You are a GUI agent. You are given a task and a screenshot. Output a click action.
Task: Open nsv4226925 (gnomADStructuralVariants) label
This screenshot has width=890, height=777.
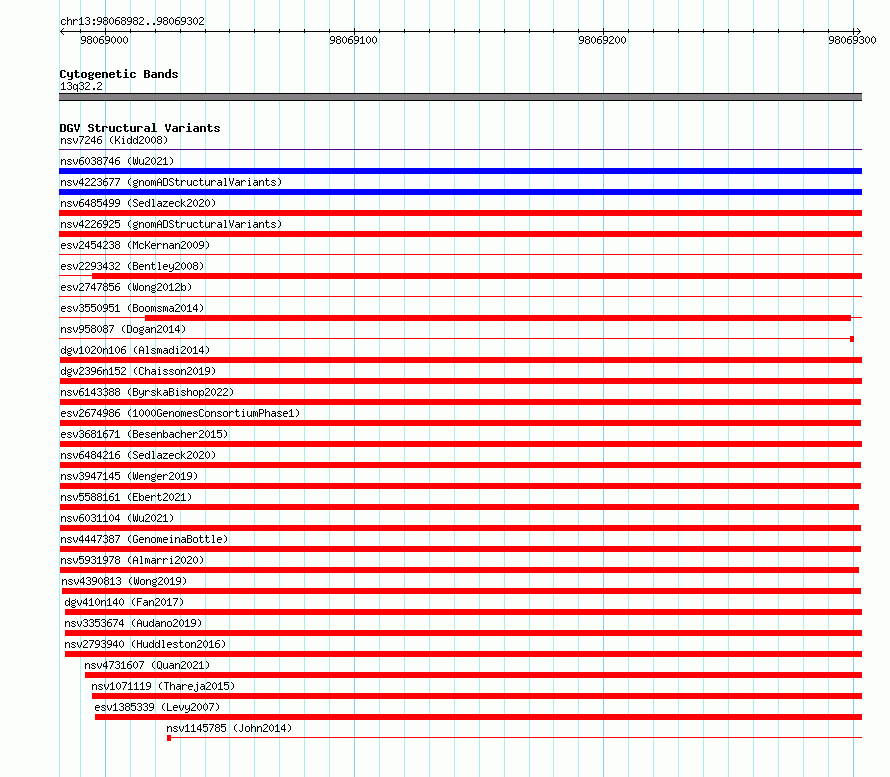[x=171, y=224]
